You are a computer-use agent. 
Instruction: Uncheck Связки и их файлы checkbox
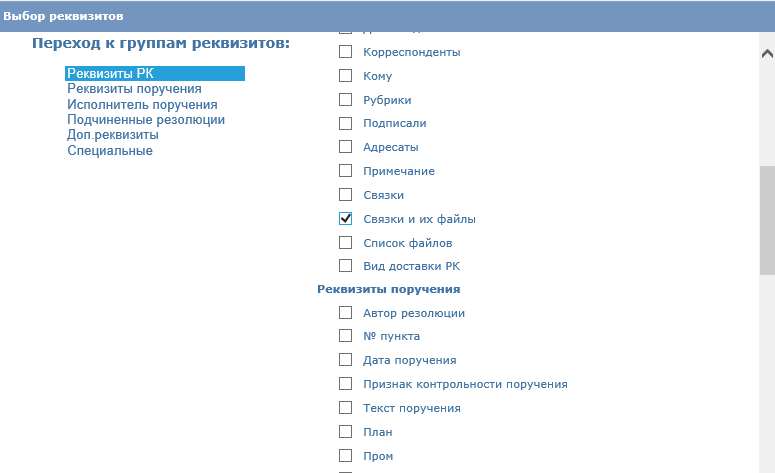pos(345,218)
